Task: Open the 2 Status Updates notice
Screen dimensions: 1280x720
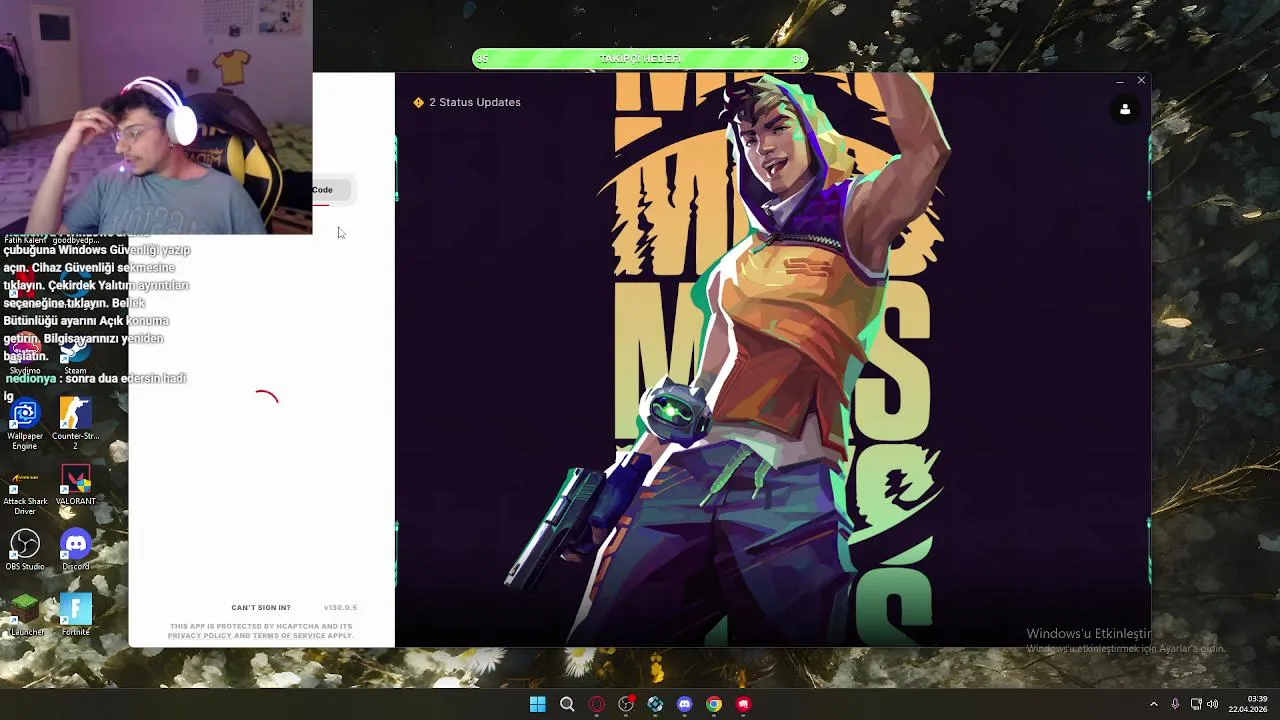Action: click(x=467, y=102)
